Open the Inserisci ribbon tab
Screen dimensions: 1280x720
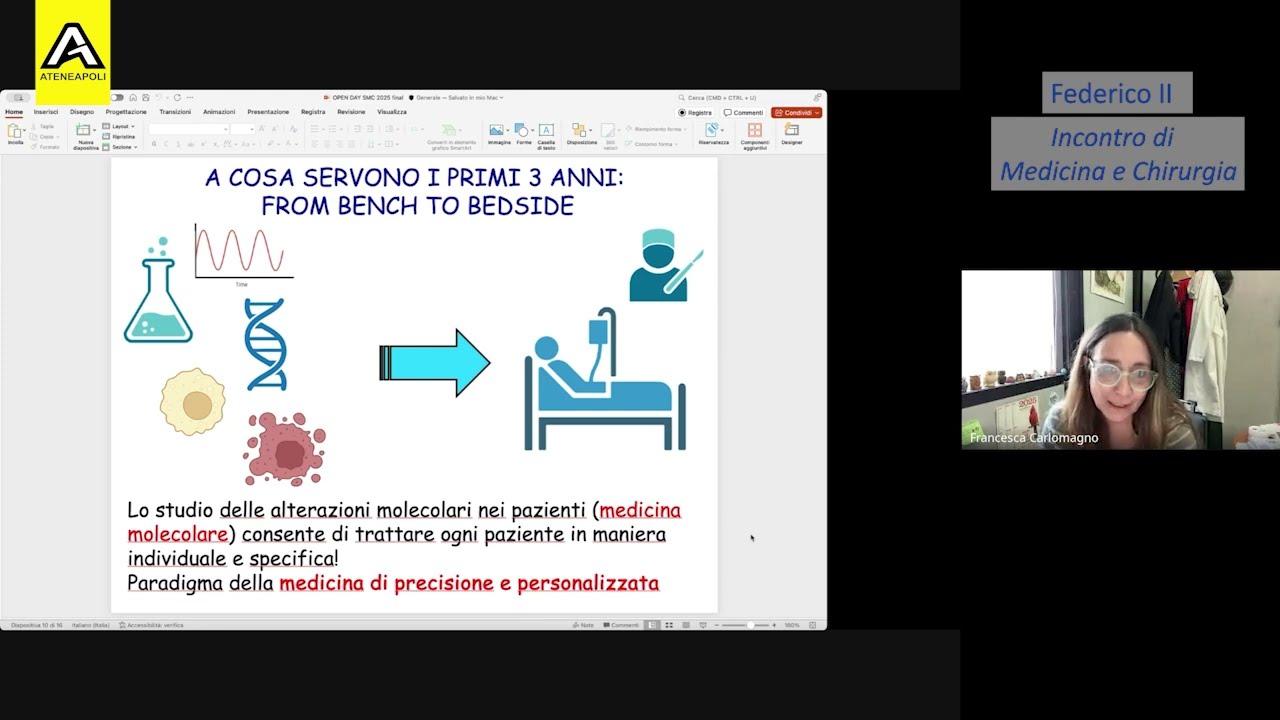click(46, 112)
